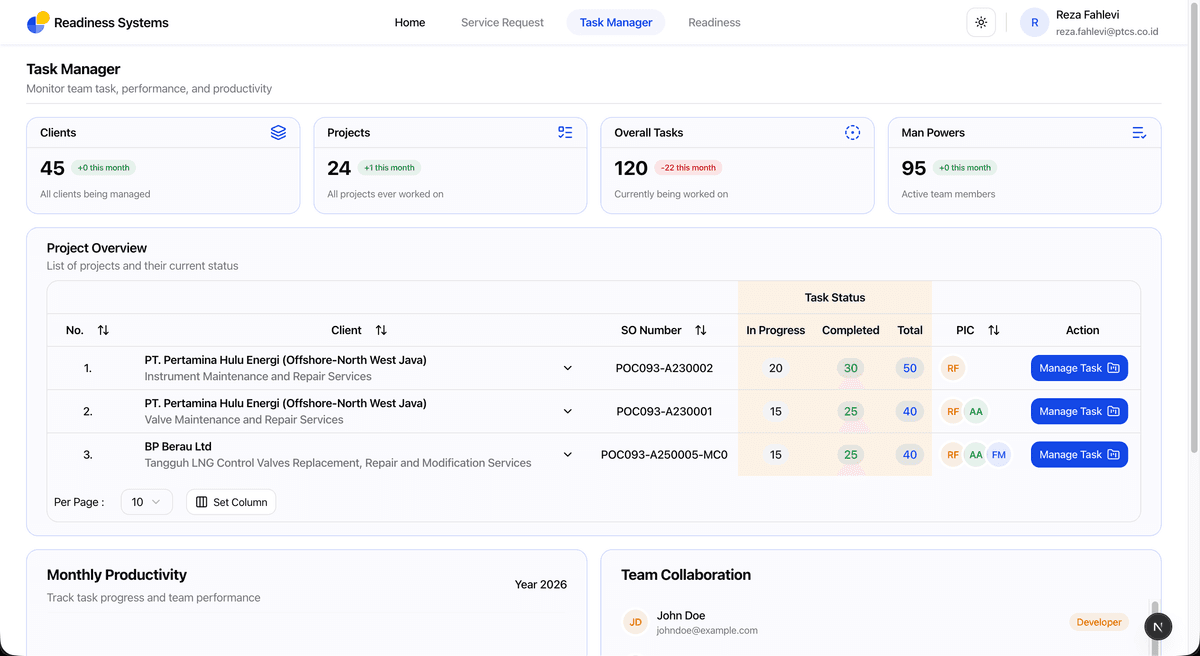This screenshot has height=656, width=1200.
Task: Click the Projects card checklist icon
Action: point(565,132)
